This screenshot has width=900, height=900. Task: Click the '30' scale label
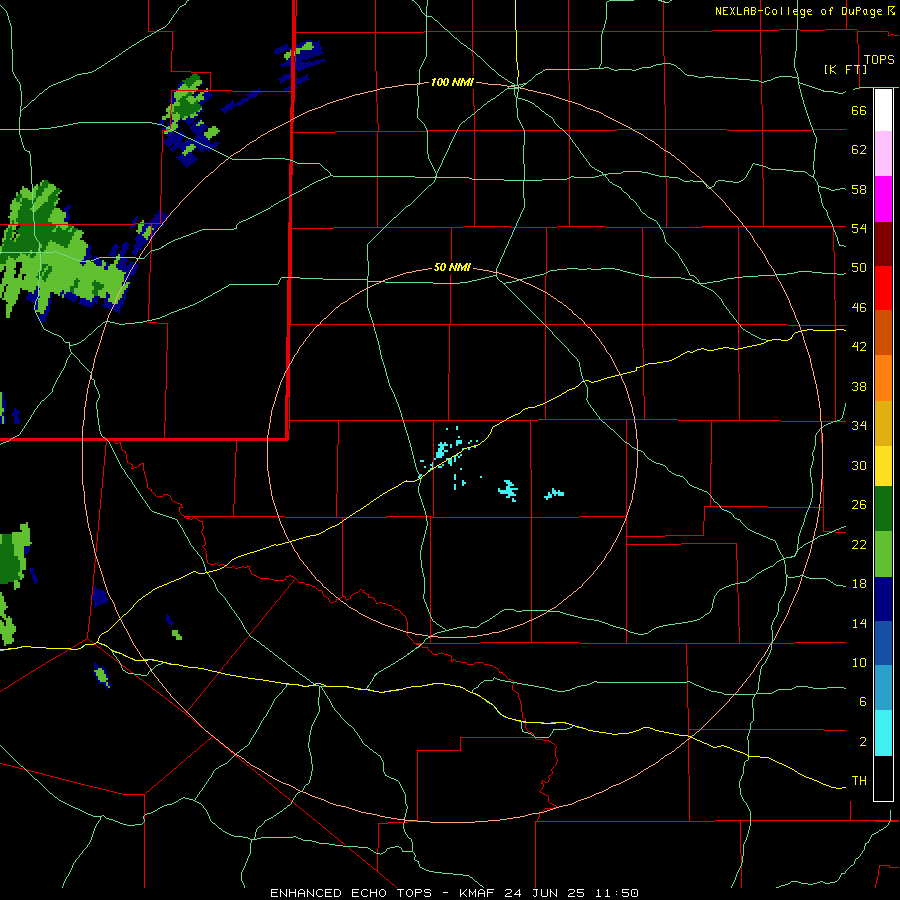click(859, 465)
